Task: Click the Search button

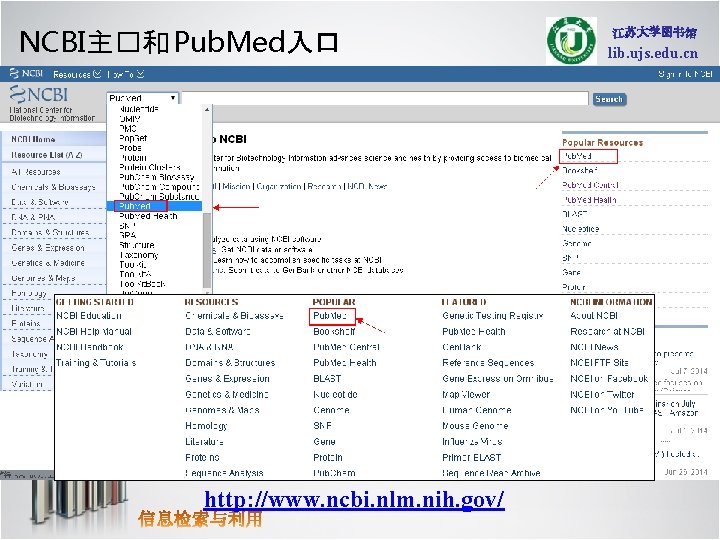Action: (x=609, y=99)
